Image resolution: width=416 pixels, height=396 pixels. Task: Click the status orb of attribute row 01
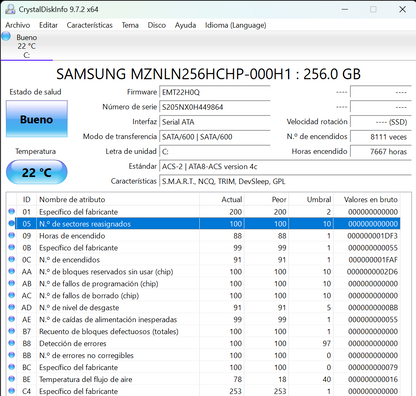pyautogui.click(x=12, y=211)
